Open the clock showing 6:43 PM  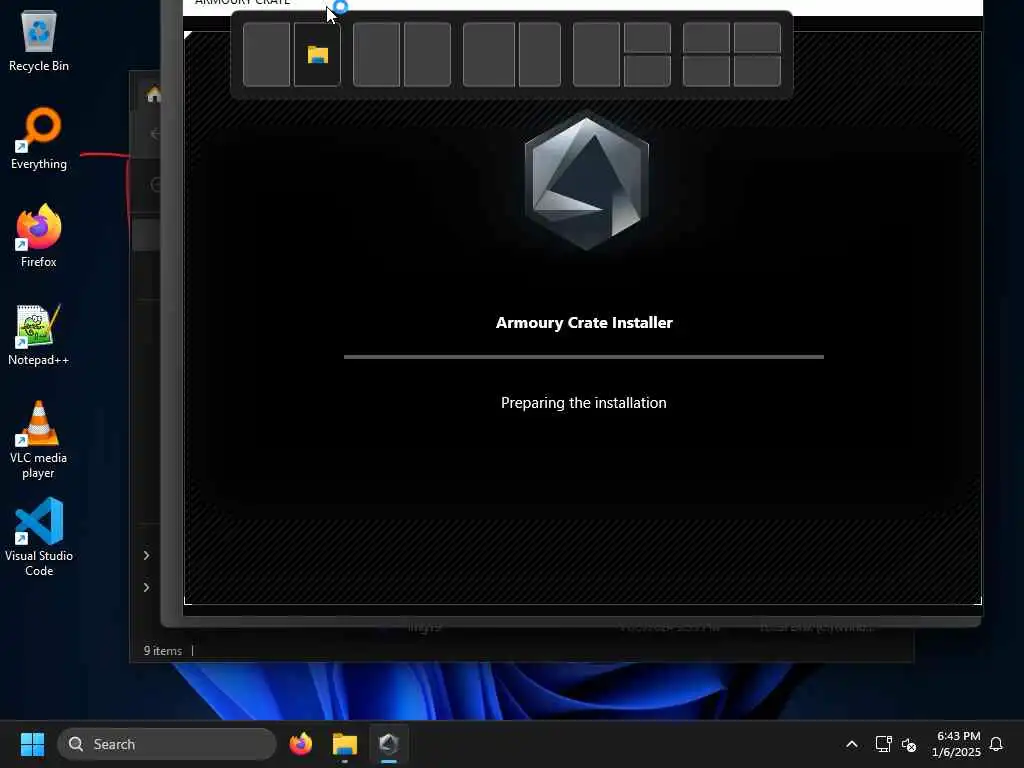pyautogui.click(x=956, y=744)
